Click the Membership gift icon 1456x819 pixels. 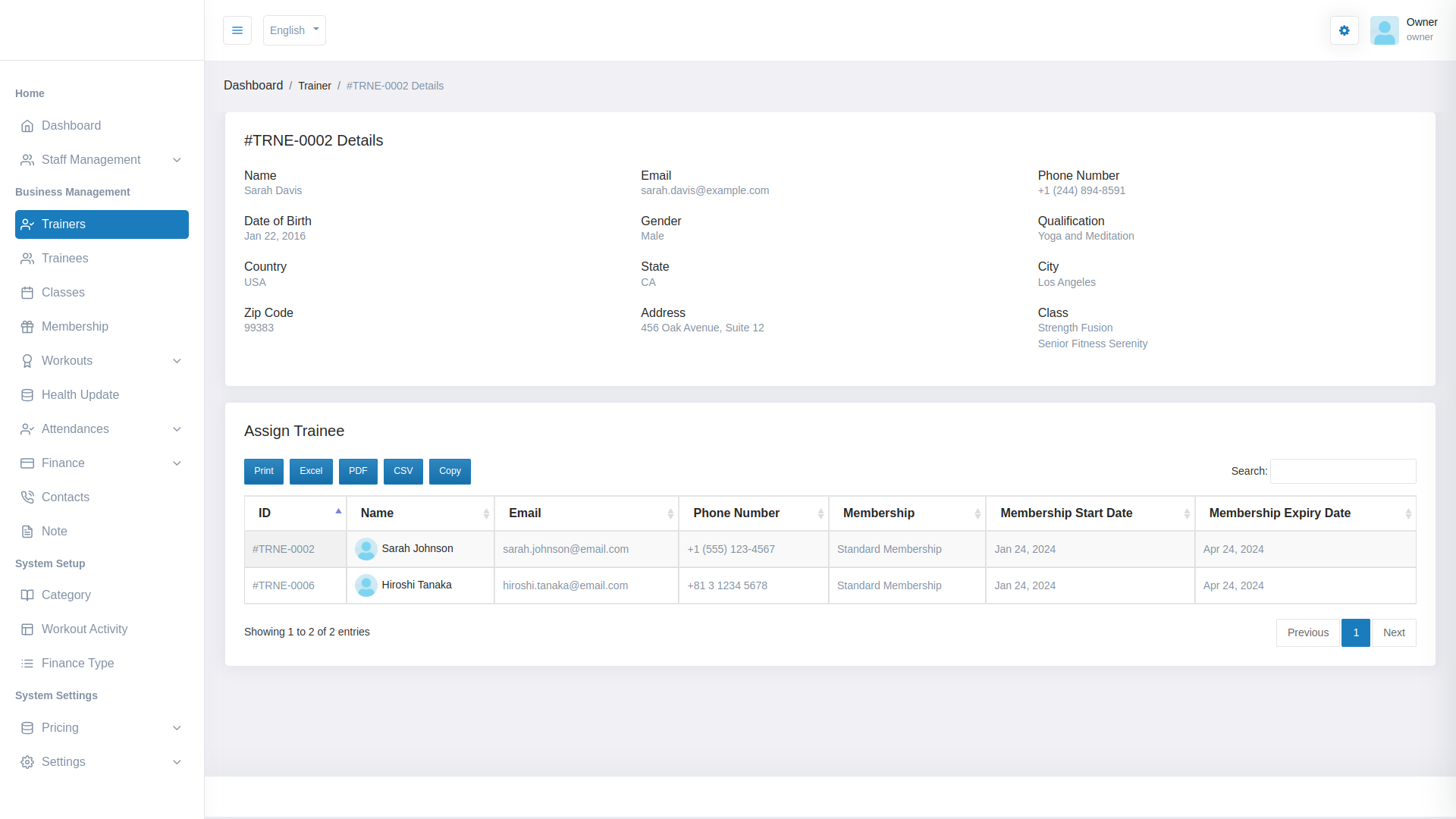coord(27,327)
